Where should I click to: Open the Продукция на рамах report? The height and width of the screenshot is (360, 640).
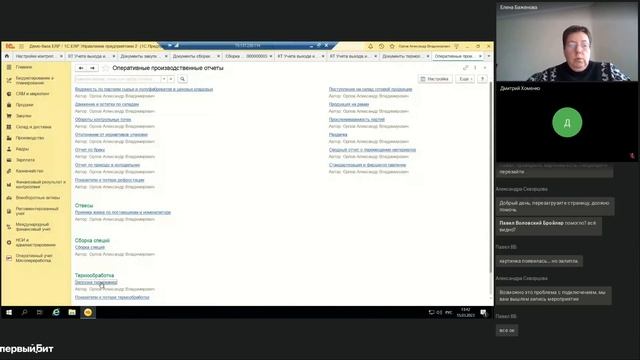[349, 104]
